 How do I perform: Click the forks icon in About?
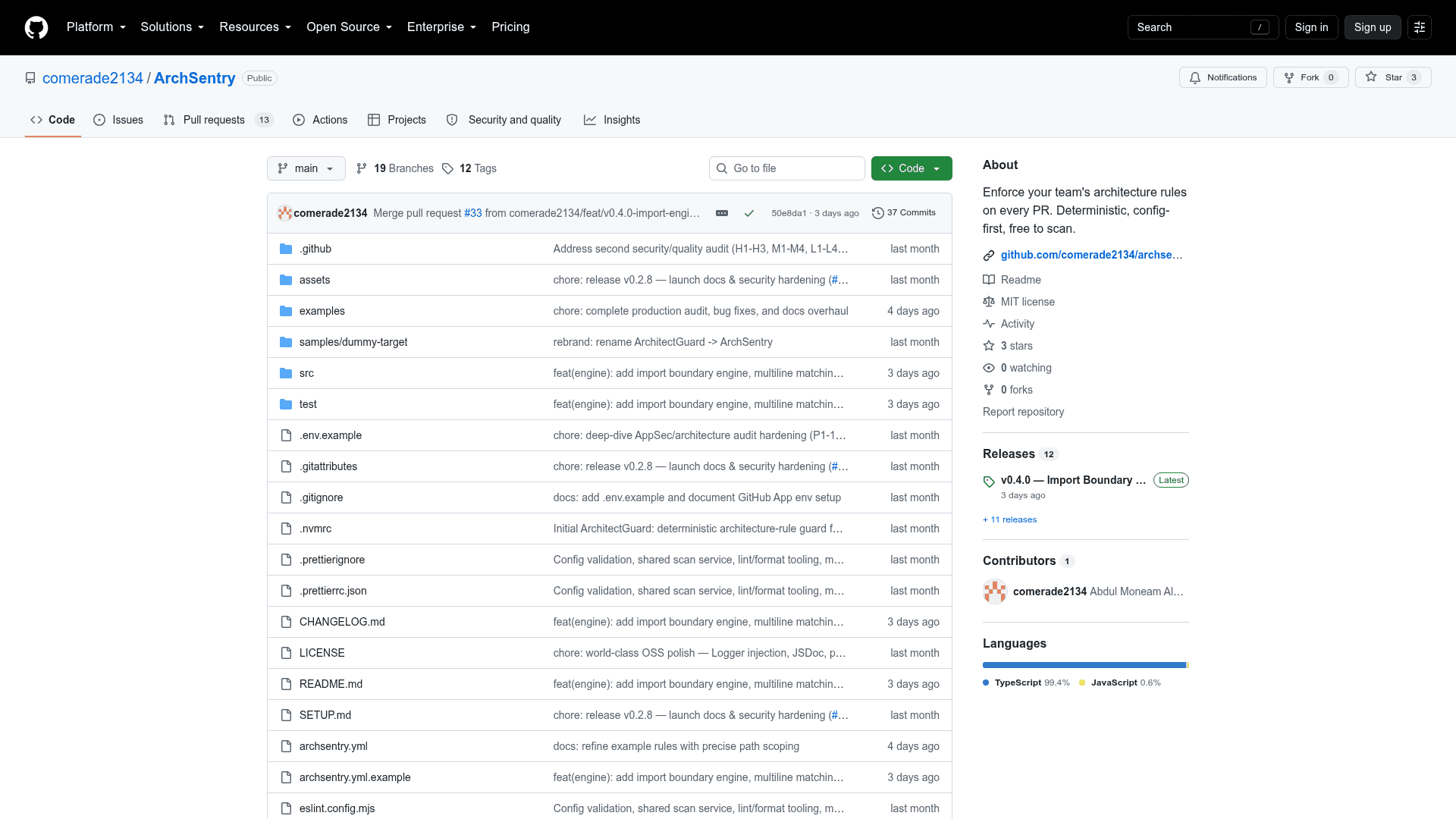(989, 390)
